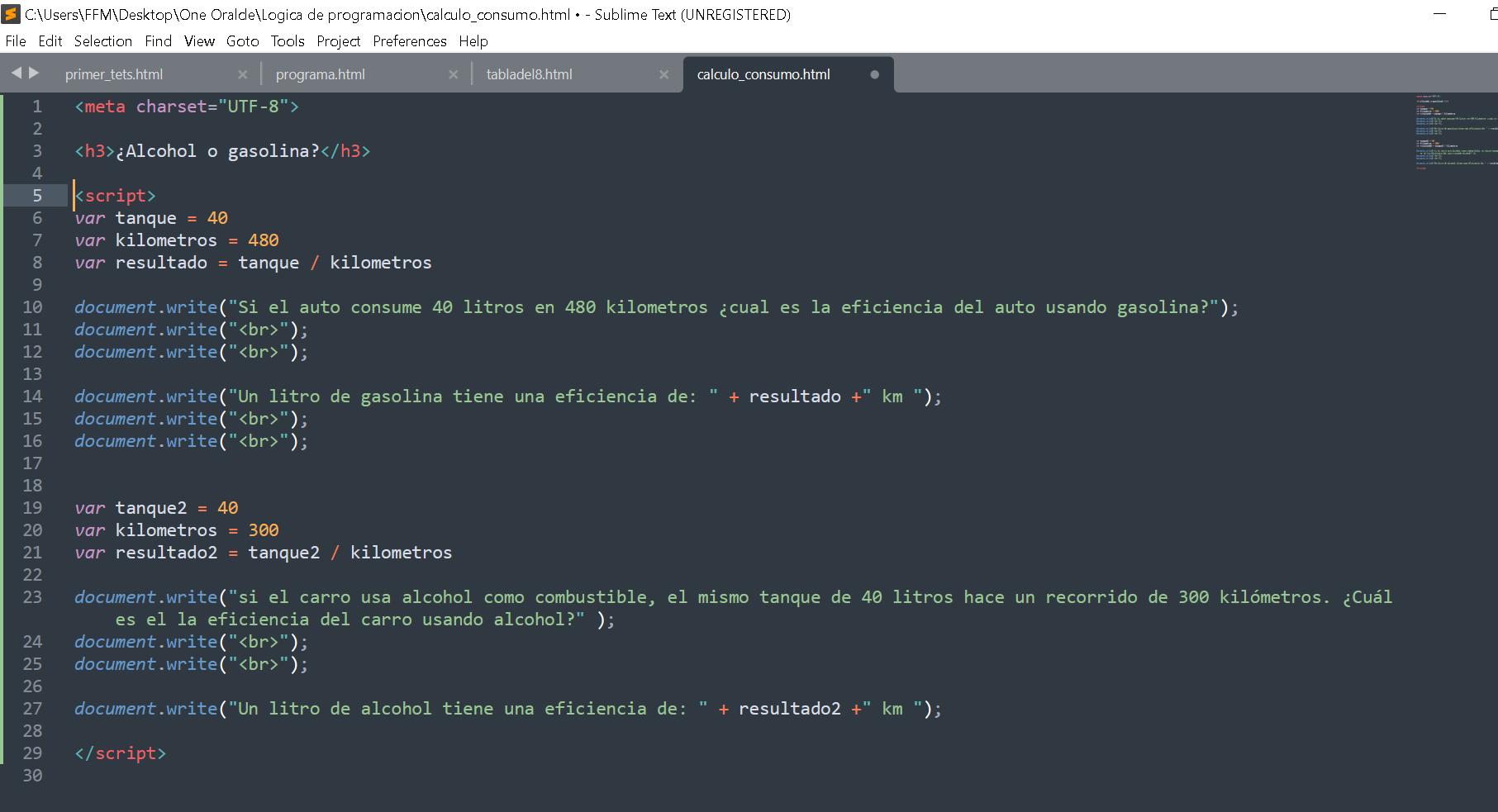Click the h3 heading ¿Alcohol o gasolina? text
Viewport: 1498px width, 812px height.
[x=217, y=151]
